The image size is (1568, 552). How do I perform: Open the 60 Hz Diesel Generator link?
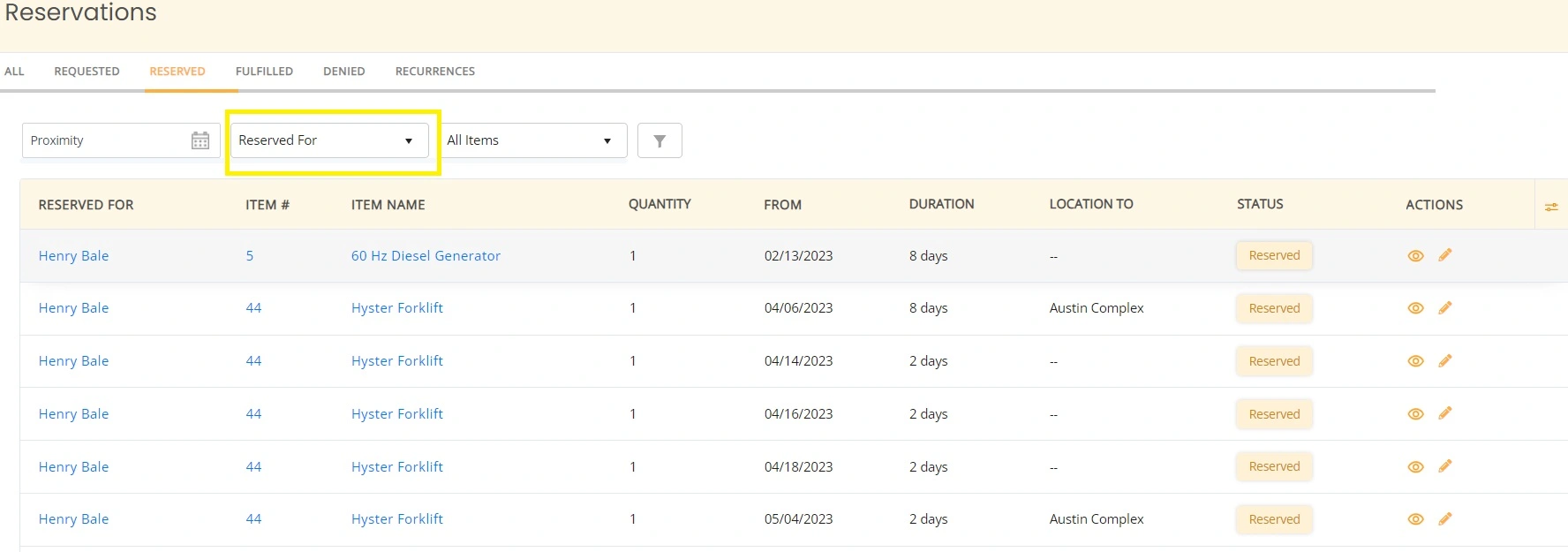click(x=426, y=256)
